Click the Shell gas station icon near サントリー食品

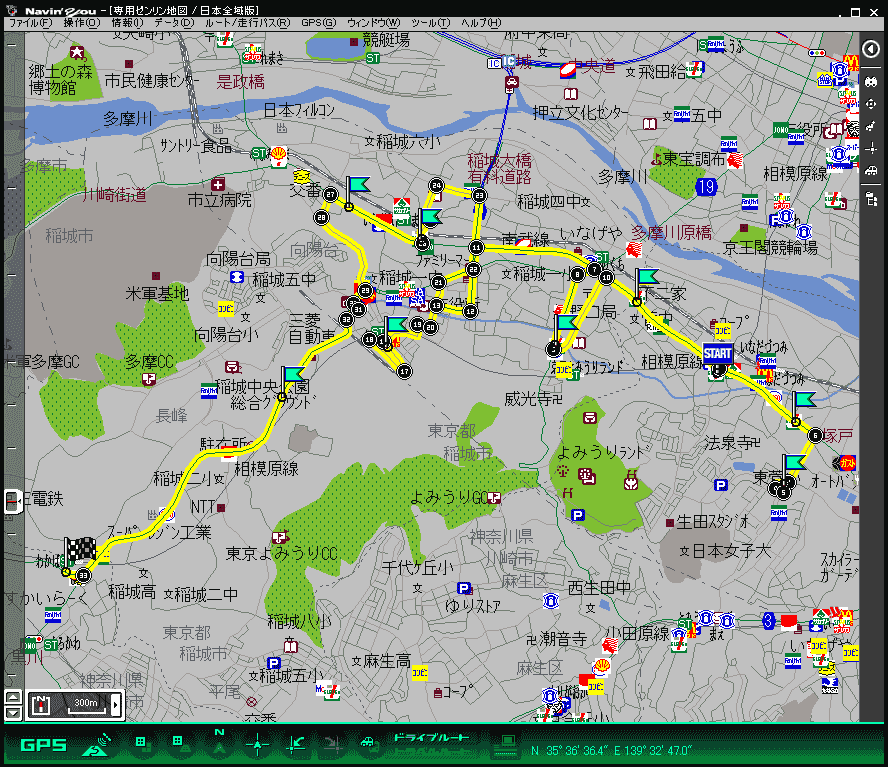pos(279,156)
